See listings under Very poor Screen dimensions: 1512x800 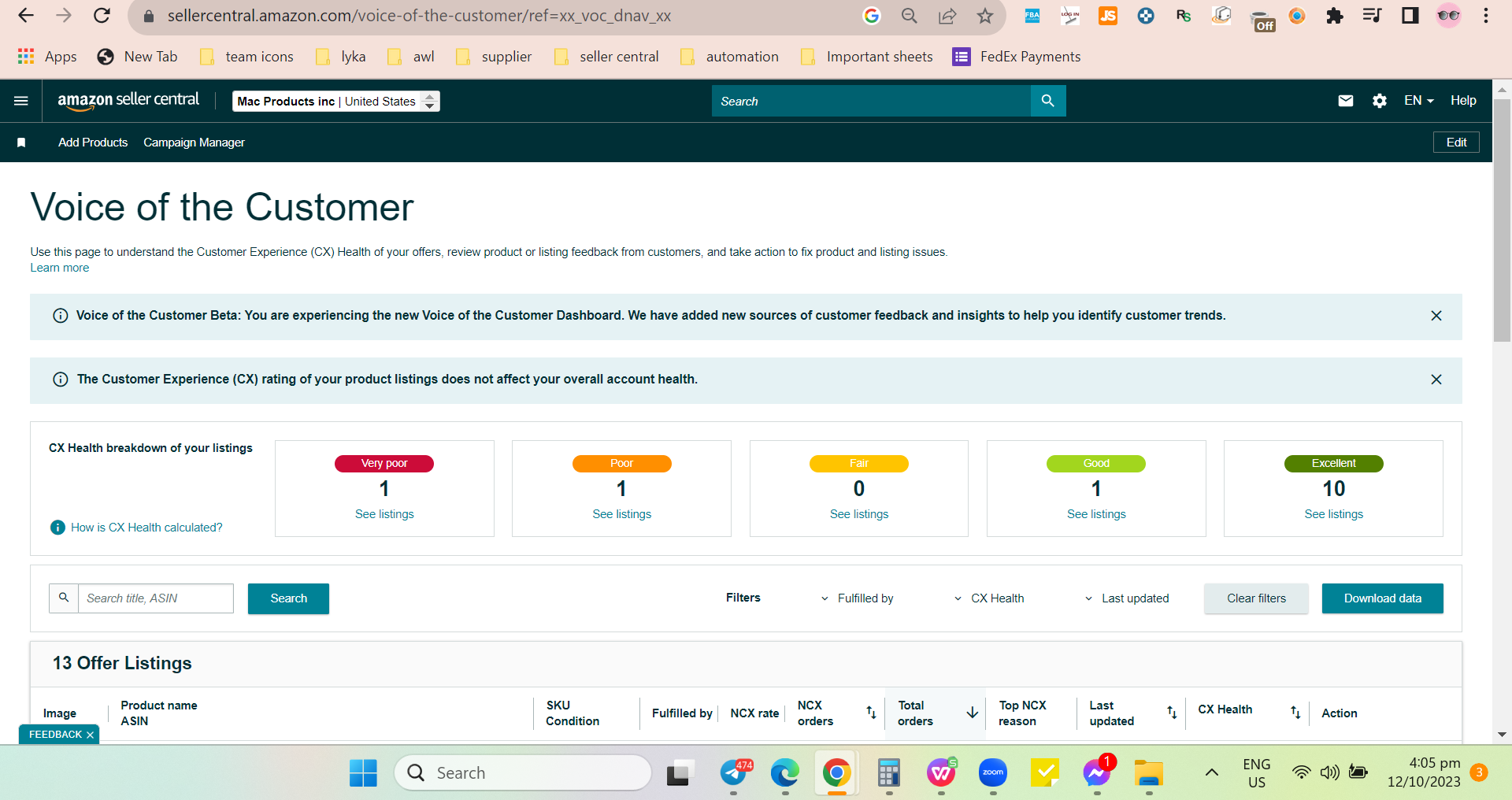(384, 514)
